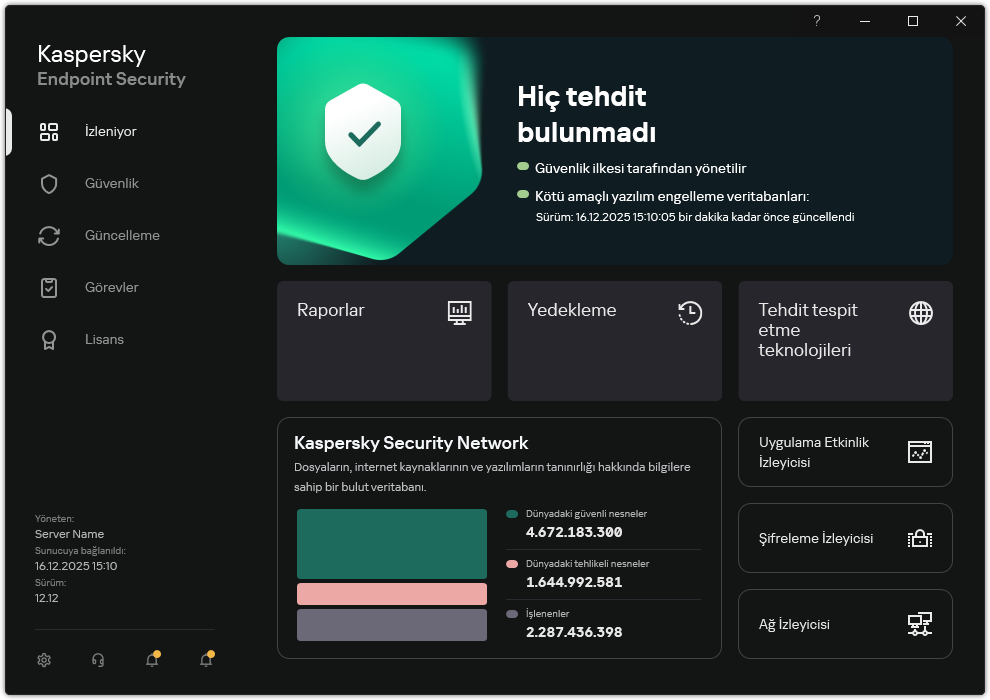The width and height of the screenshot is (990, 700).
Task: Click the Güncelleme refresh icon
Action: [x=49, y=235]
